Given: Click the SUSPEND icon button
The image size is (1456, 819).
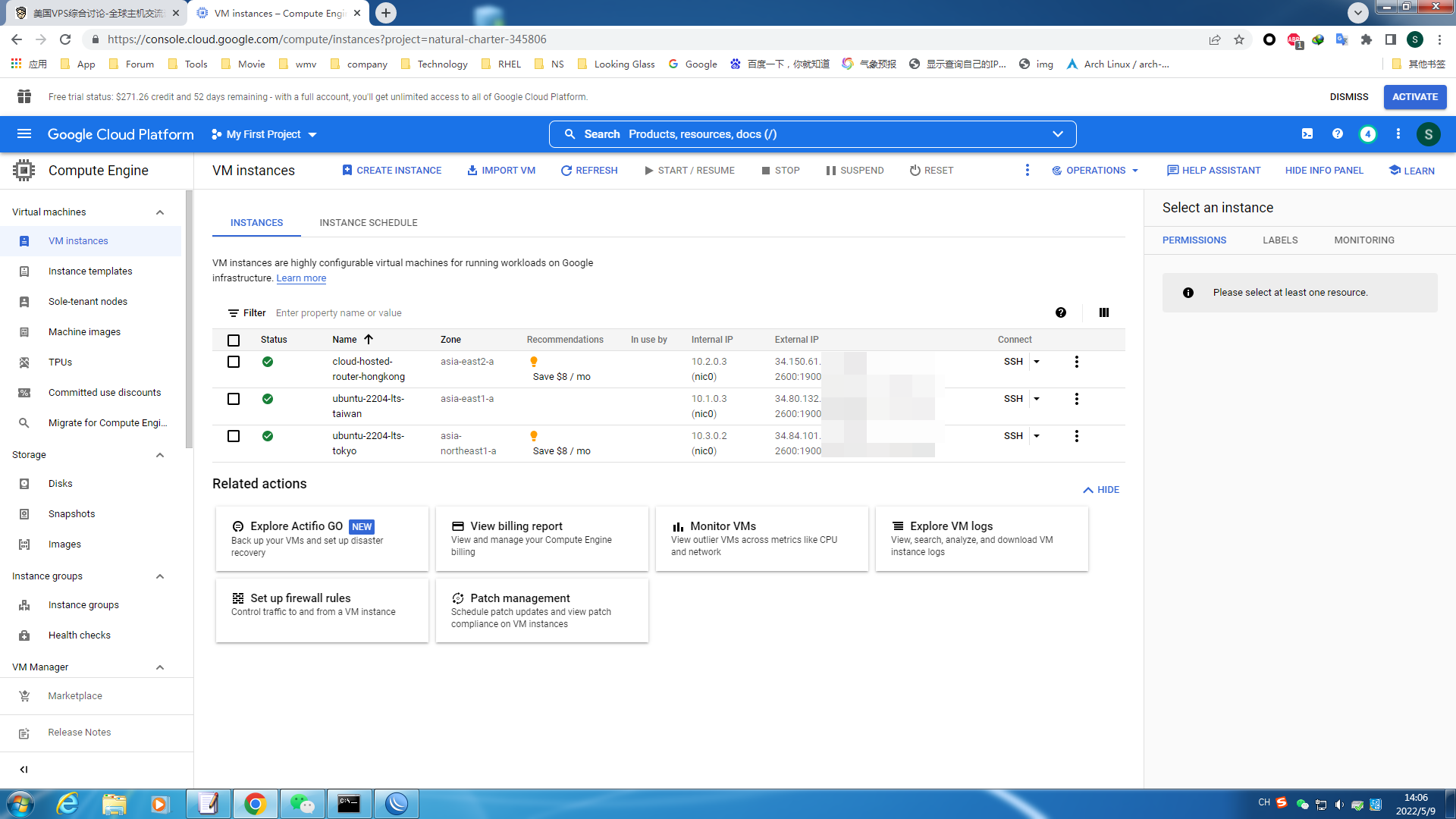Looking at the screenshot, I should point(831,170).
